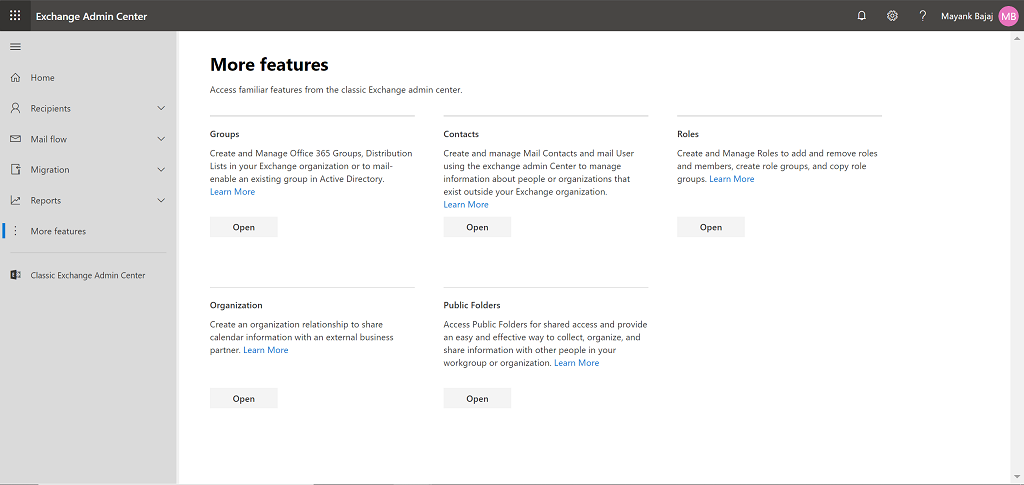Expand the Migration section chevron

point(161,170)
